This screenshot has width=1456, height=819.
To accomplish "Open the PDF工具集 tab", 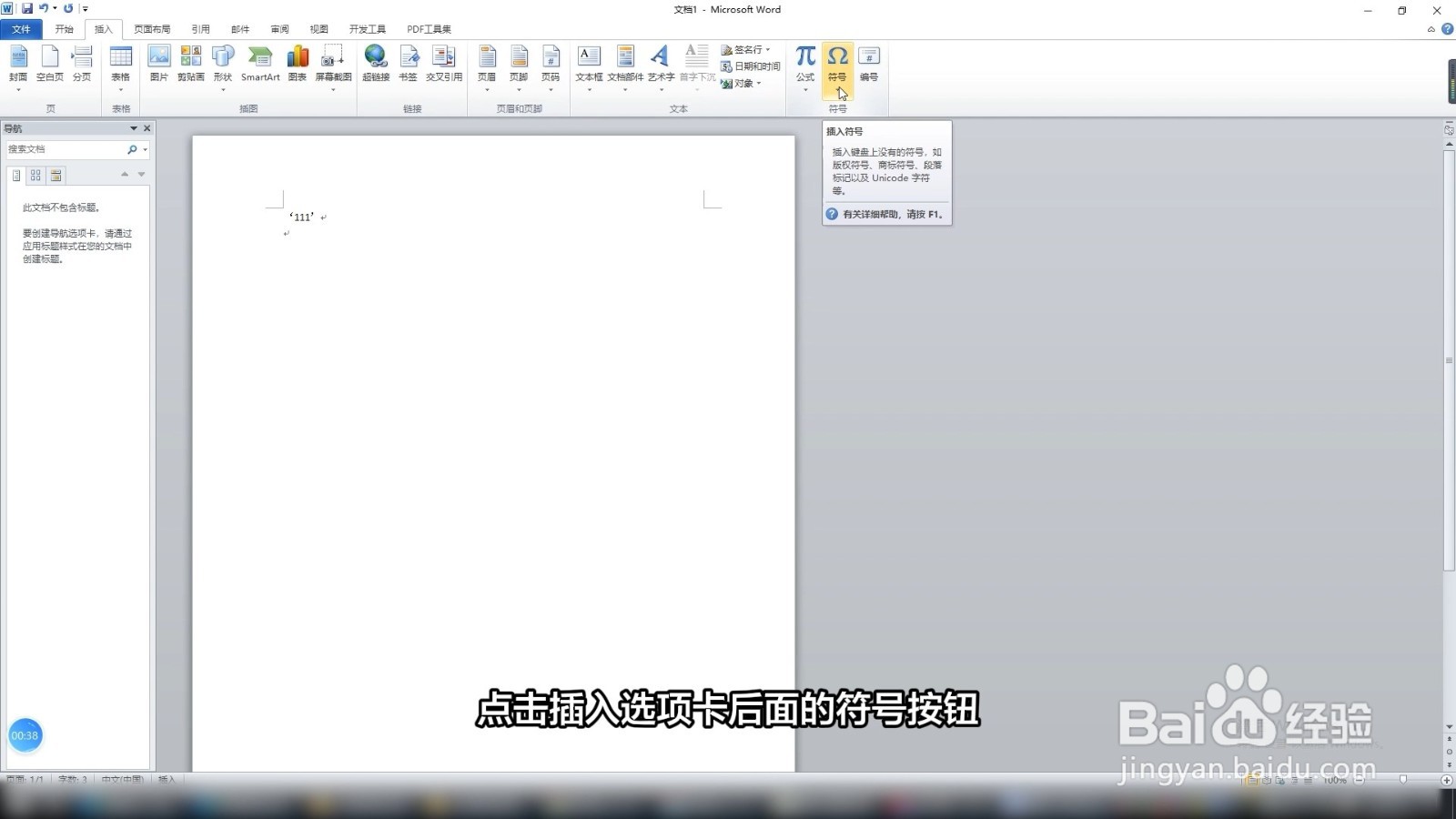I will pos(429,29).
